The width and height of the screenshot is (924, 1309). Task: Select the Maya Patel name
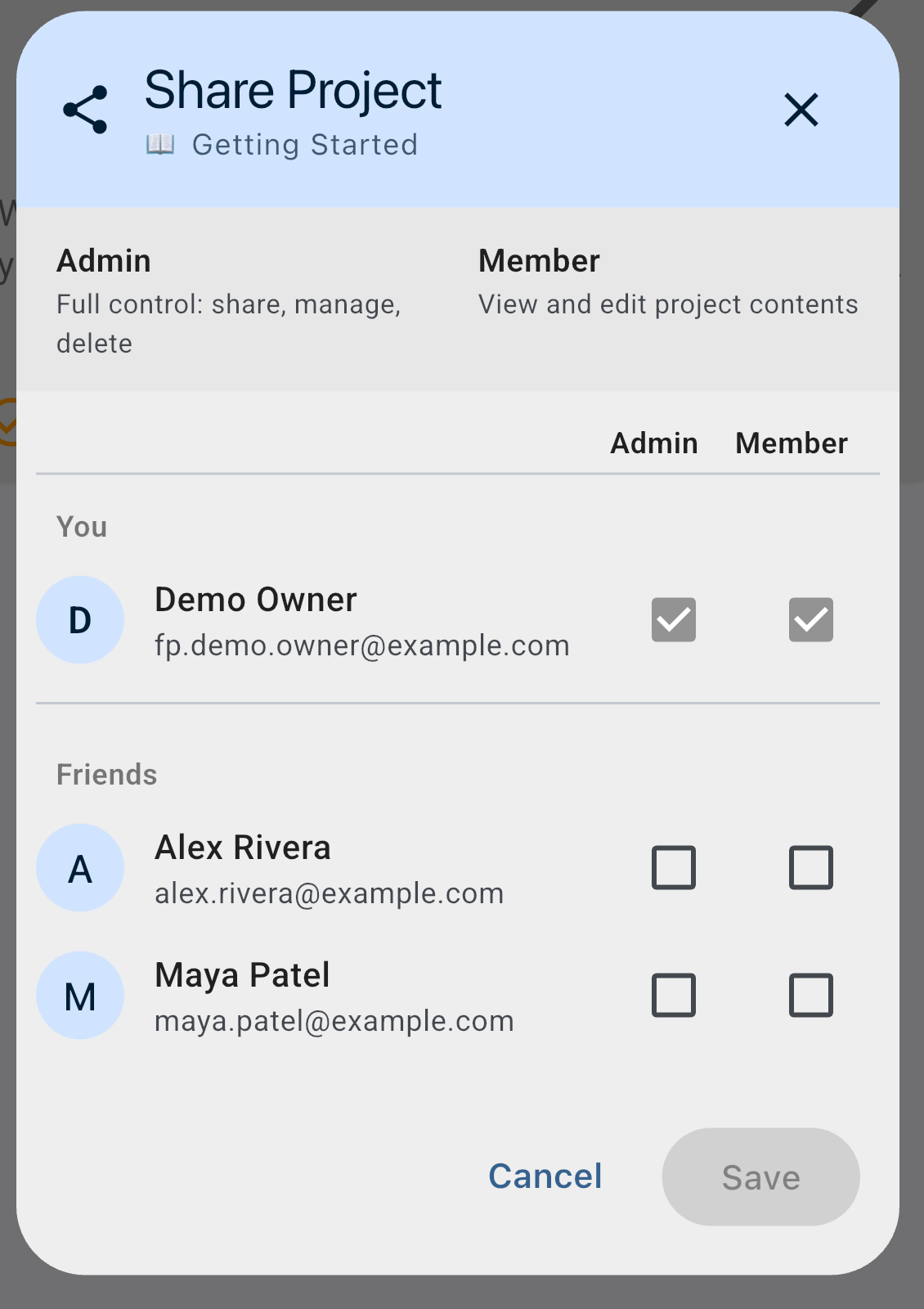pos(242,975)
